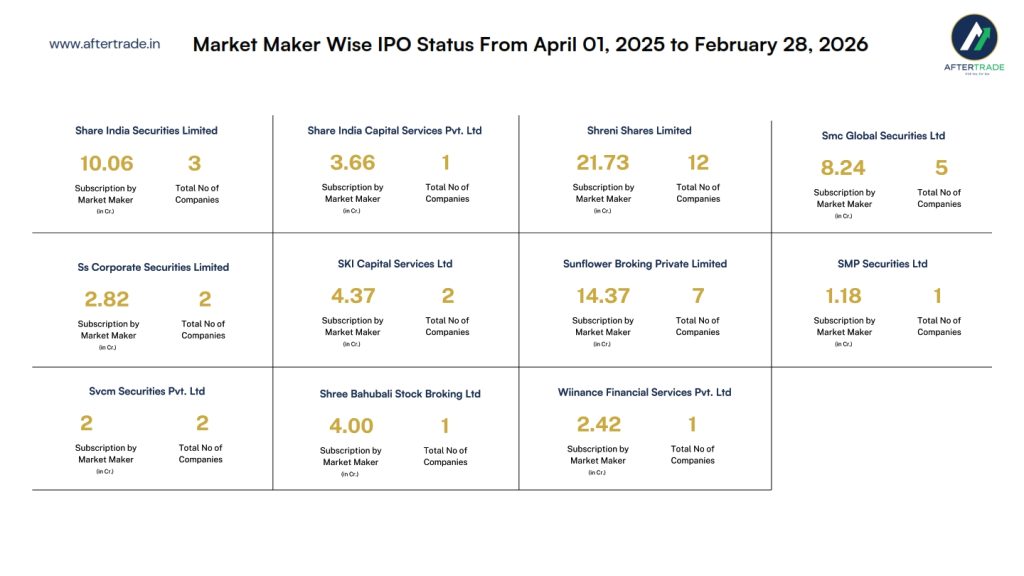1024x576 pixels.
Task: Click the 14.37 subscription figure
Action: [603, 296]
